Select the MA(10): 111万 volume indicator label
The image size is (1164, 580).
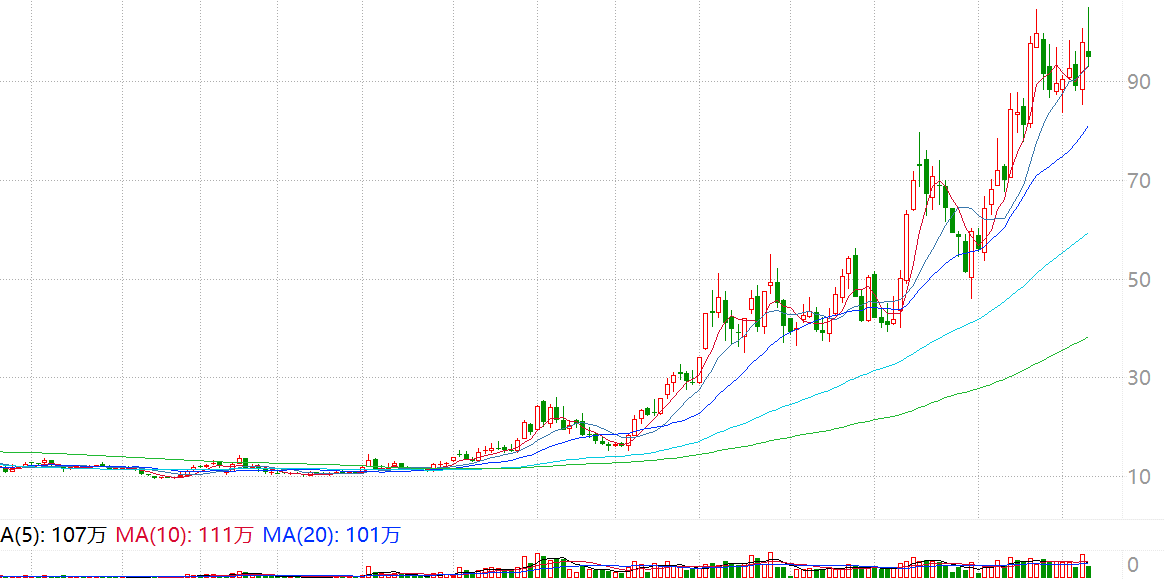(184, 535)
